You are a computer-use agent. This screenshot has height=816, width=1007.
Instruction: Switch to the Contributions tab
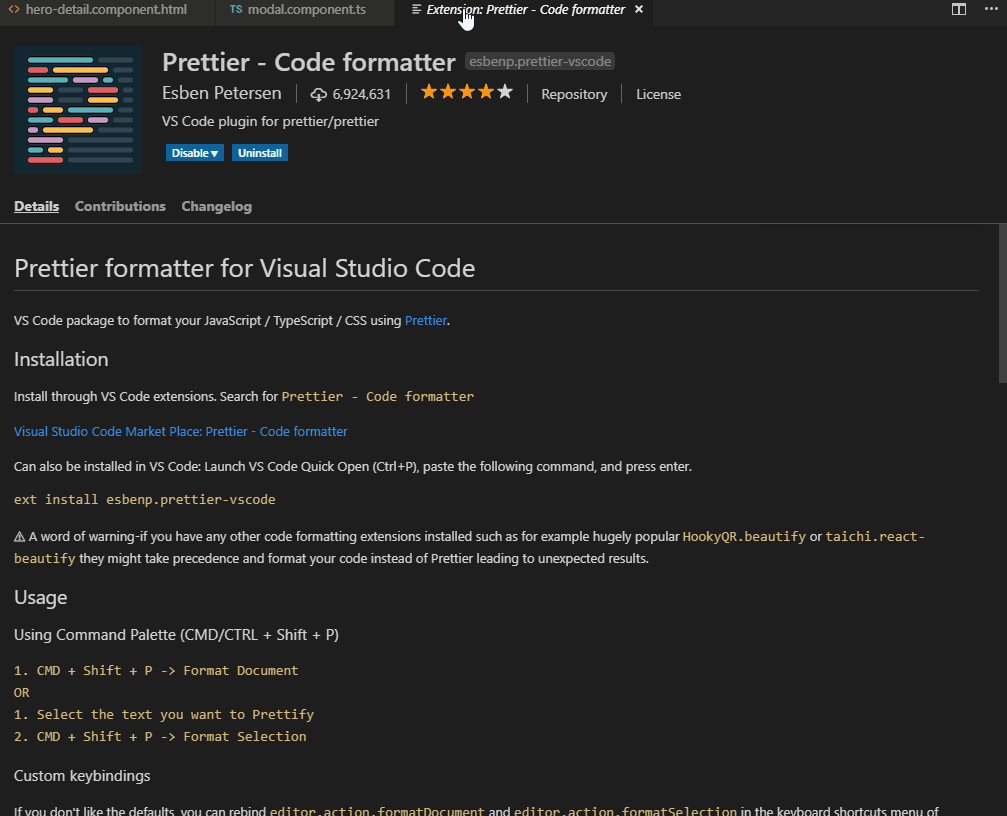coord(120,206)
